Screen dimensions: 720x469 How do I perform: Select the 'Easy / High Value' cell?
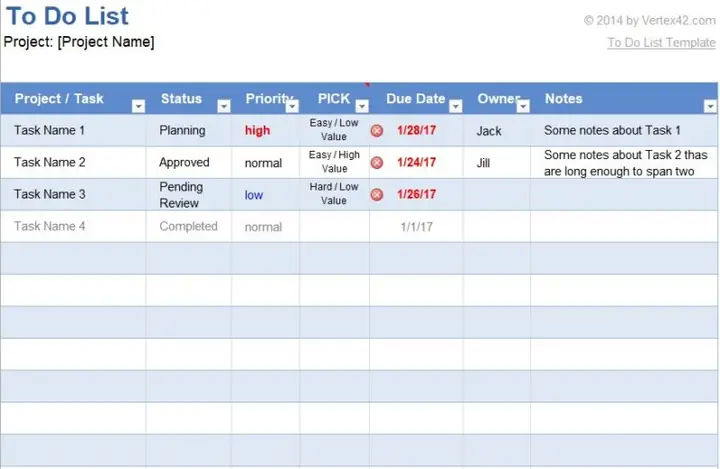334,162
